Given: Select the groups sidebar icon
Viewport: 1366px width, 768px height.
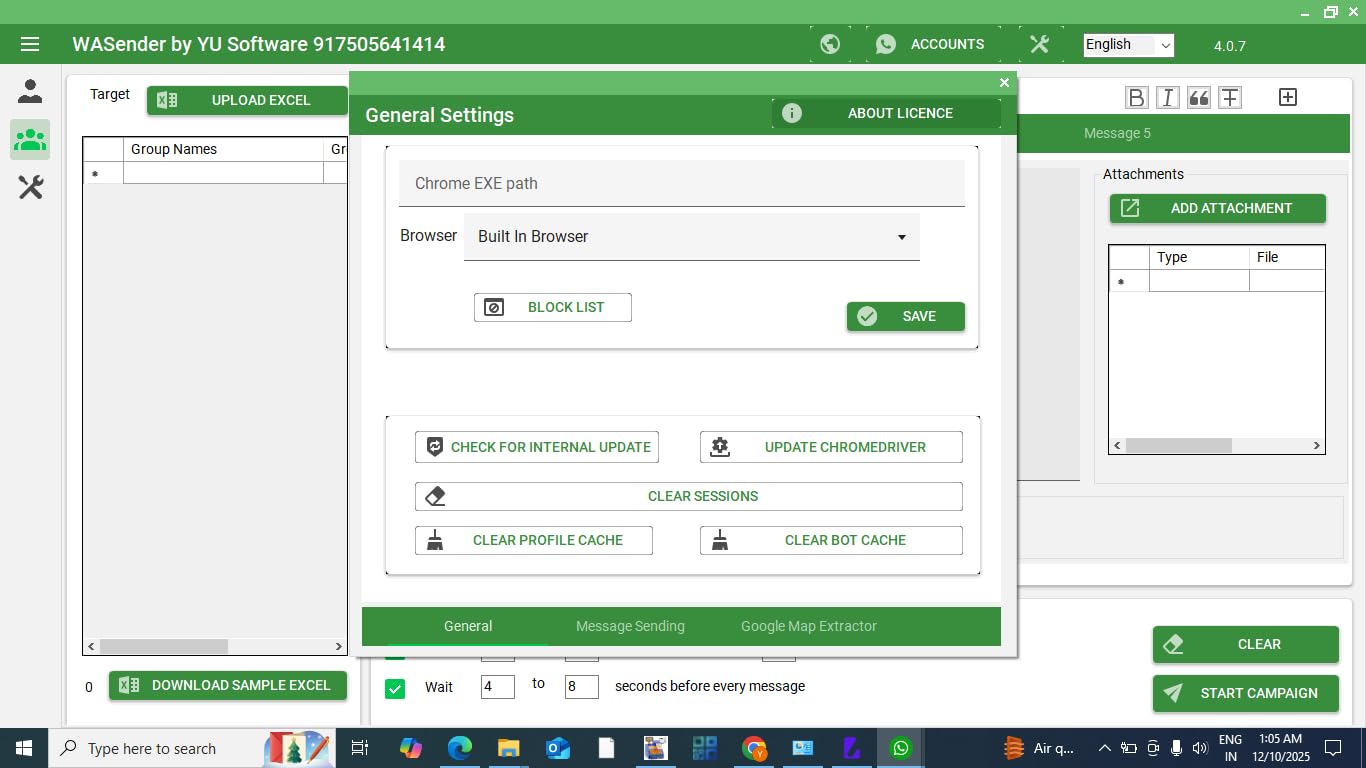Looking at the screenshot, I should (30, 139).
